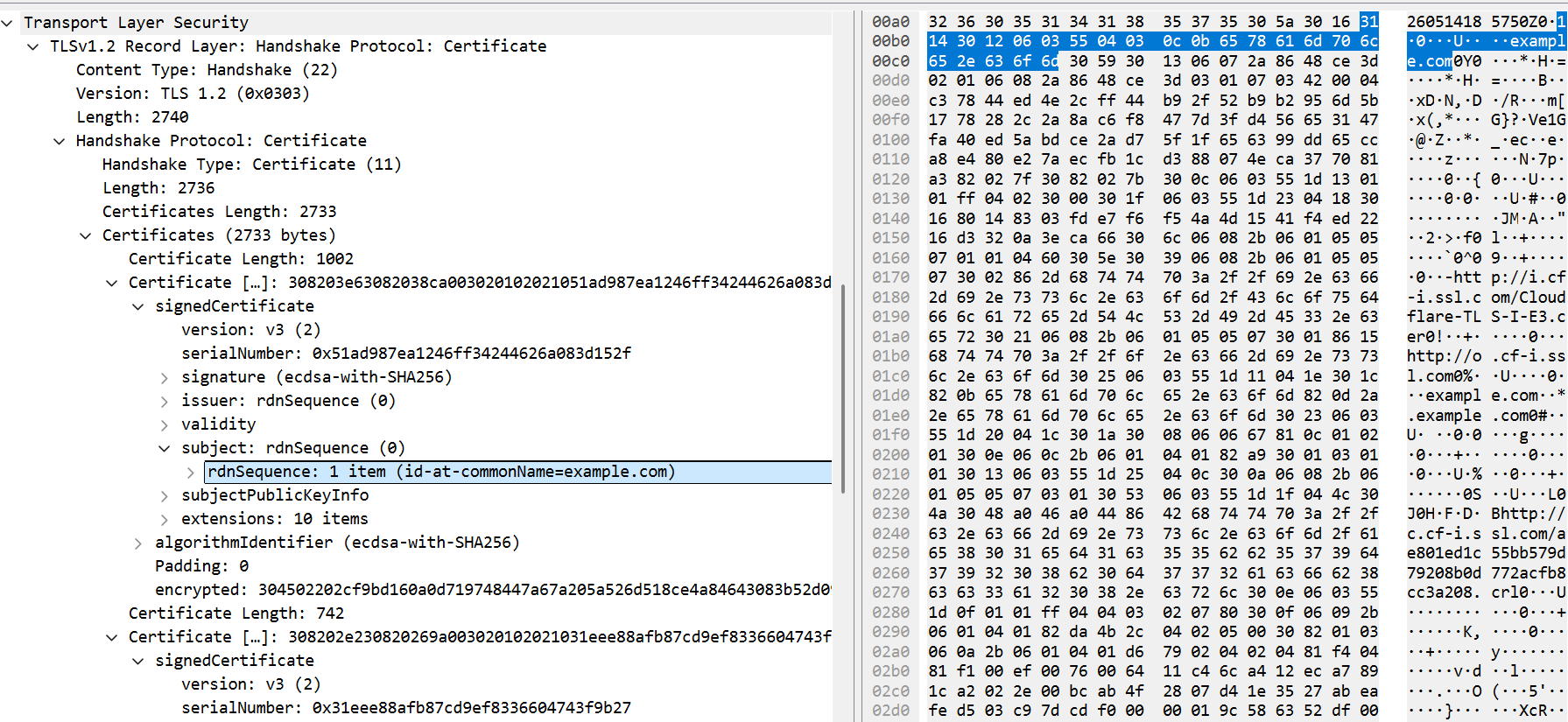Expand the signature (ecdsa-with-SHA256) field
Screen dimensions: 1568x722
(x=165, y=377)
